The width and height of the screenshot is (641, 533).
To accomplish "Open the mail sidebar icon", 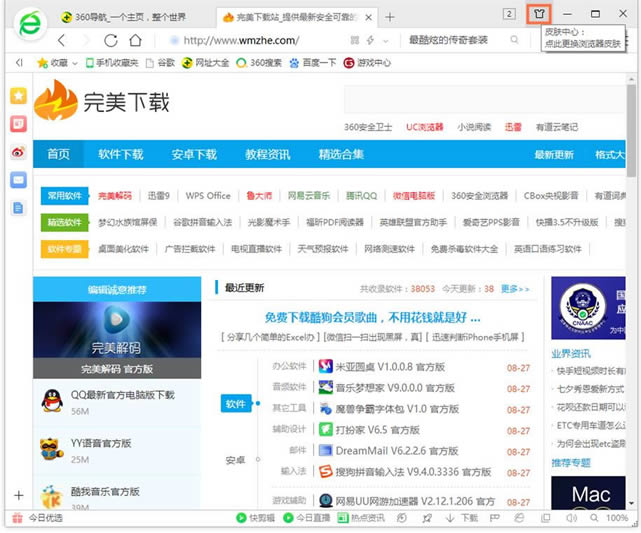I will 18,180.
